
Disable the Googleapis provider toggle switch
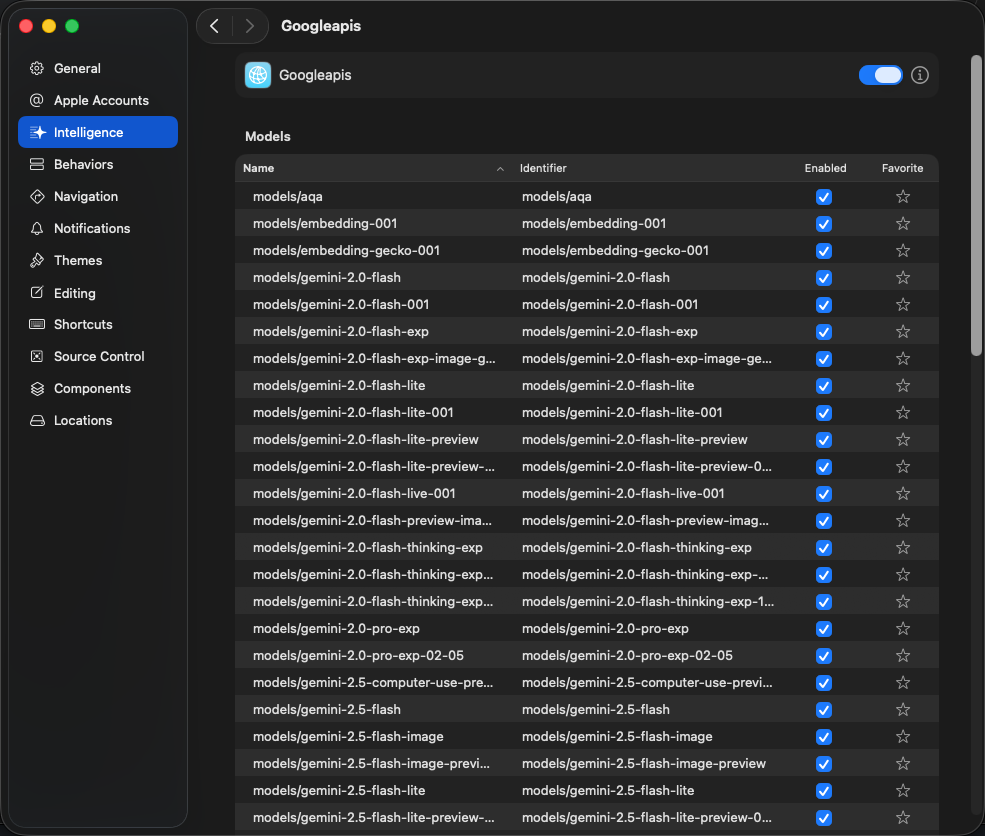click(x=880, y=75)
